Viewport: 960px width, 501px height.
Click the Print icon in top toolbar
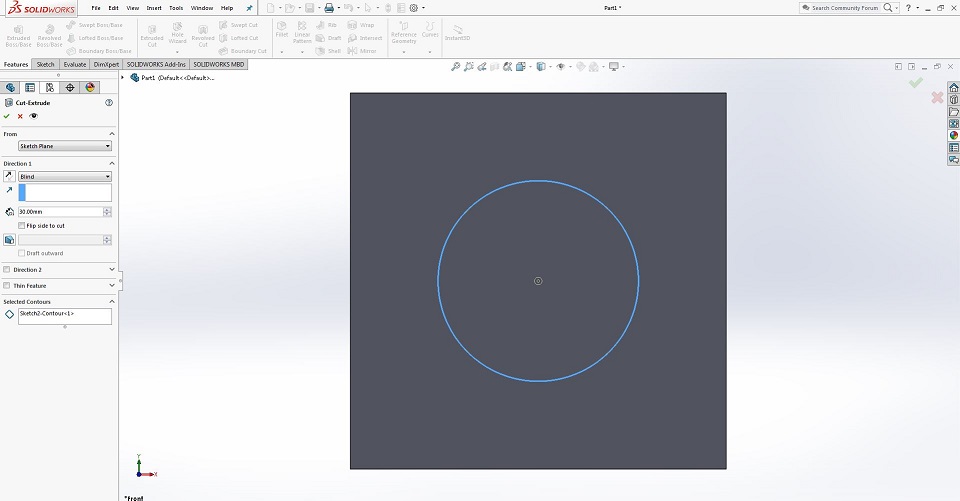tap(329, 8)
